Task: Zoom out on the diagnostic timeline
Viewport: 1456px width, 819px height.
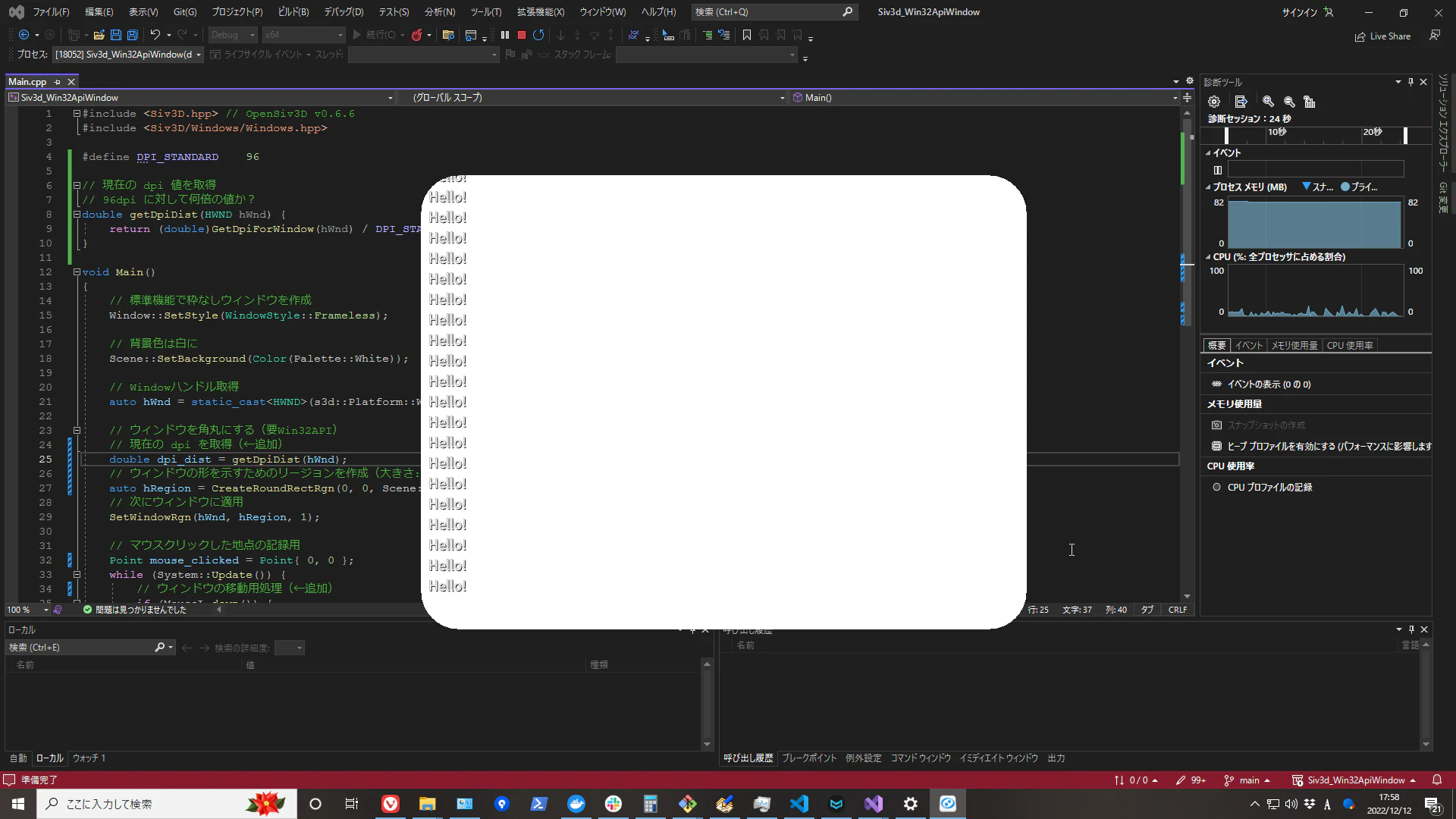Action: 1289,102
